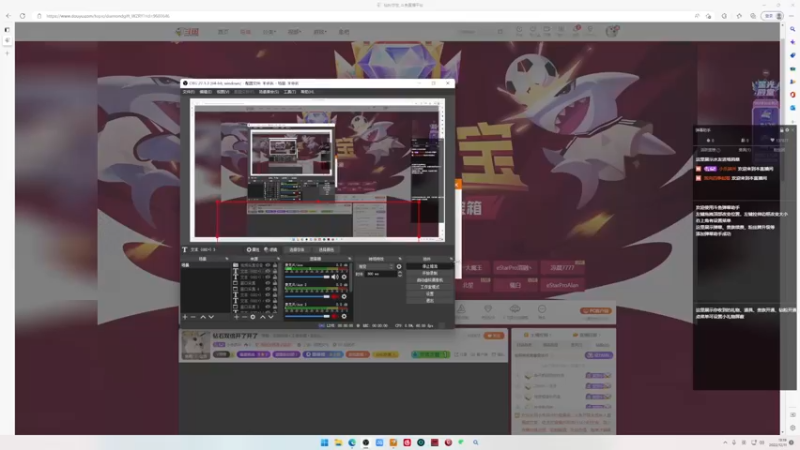Toggle lock on Video Capture Device source
This screenshot has height=450, width=800.
[x=276, y=265]
